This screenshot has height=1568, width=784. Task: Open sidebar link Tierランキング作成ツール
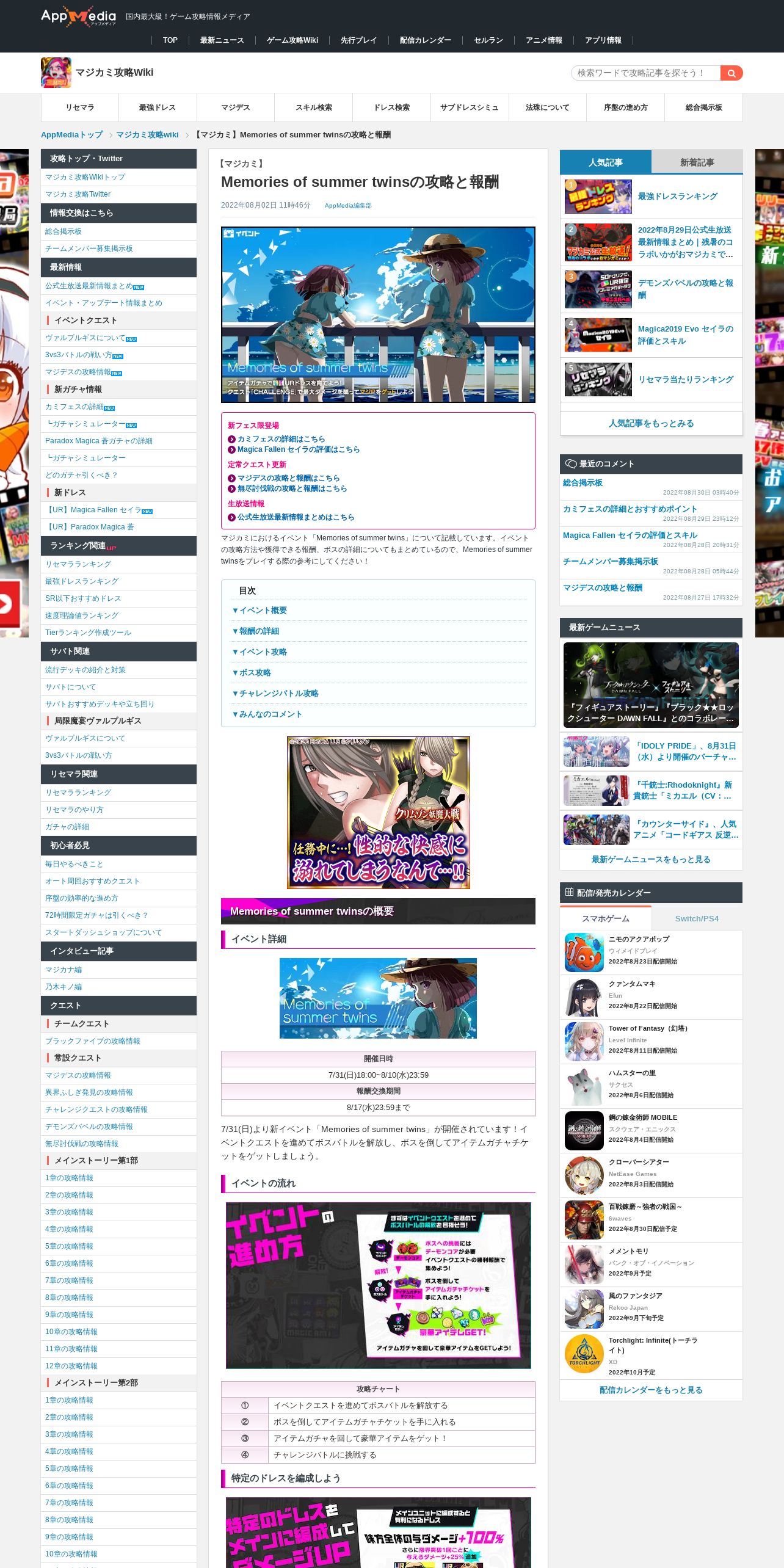[88, 633]
